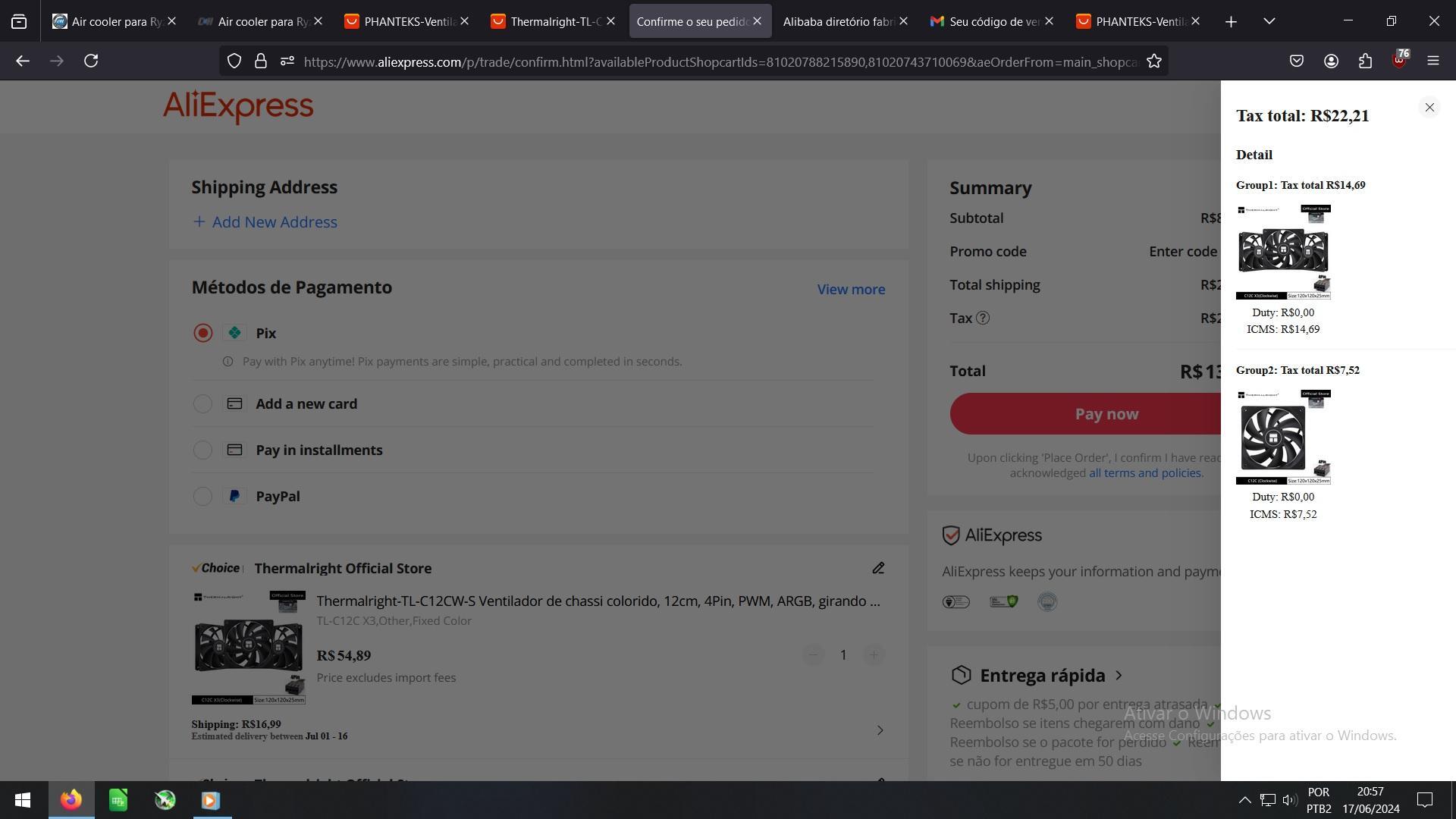The image size is (1456, 819).
Task: Click the Tax help question icon
Action: tap(983, 318)
